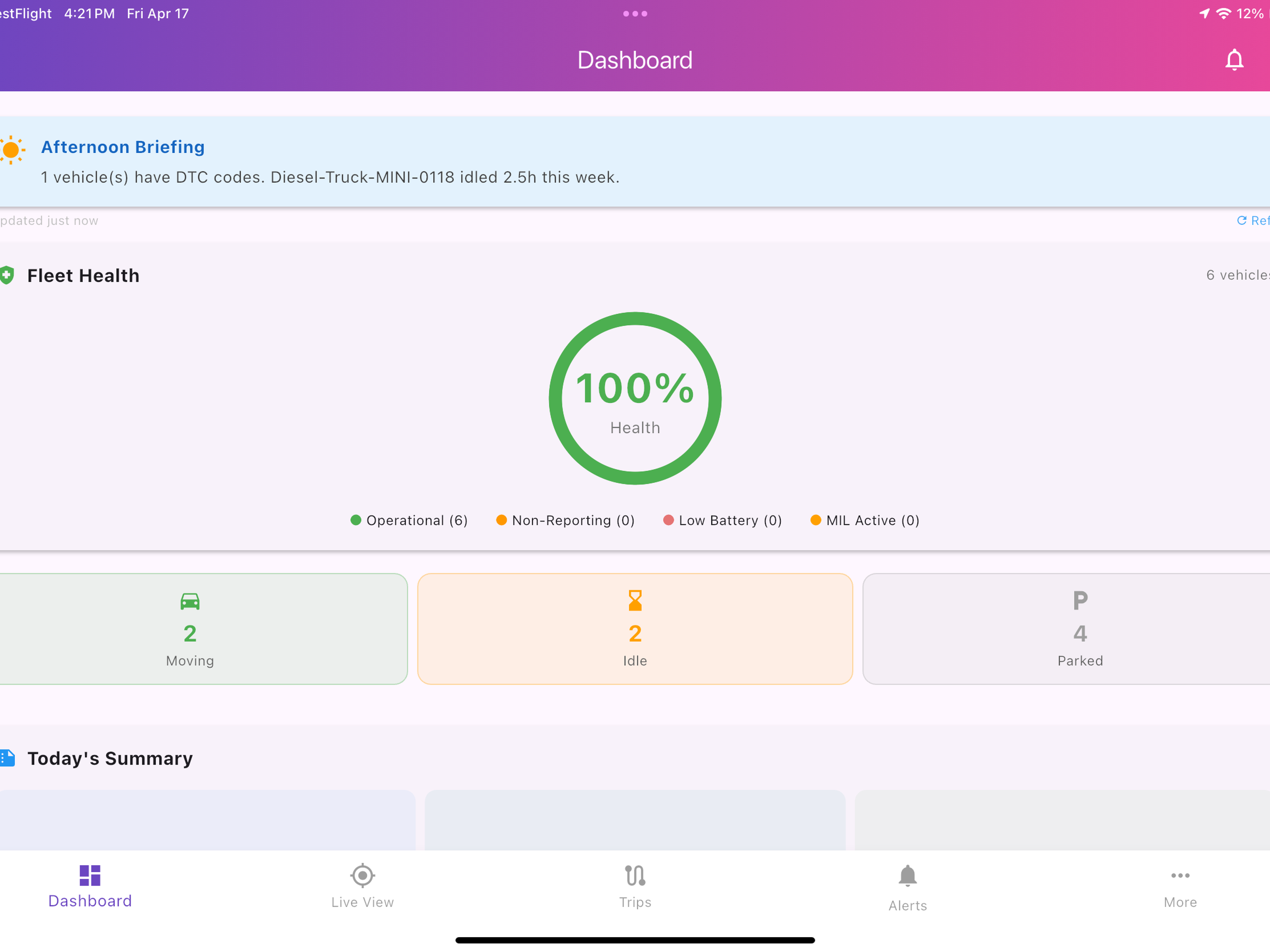The image size is (1270, 952).
Task: Tap the P parking icon on Parked card
Action: [1080, 601]
